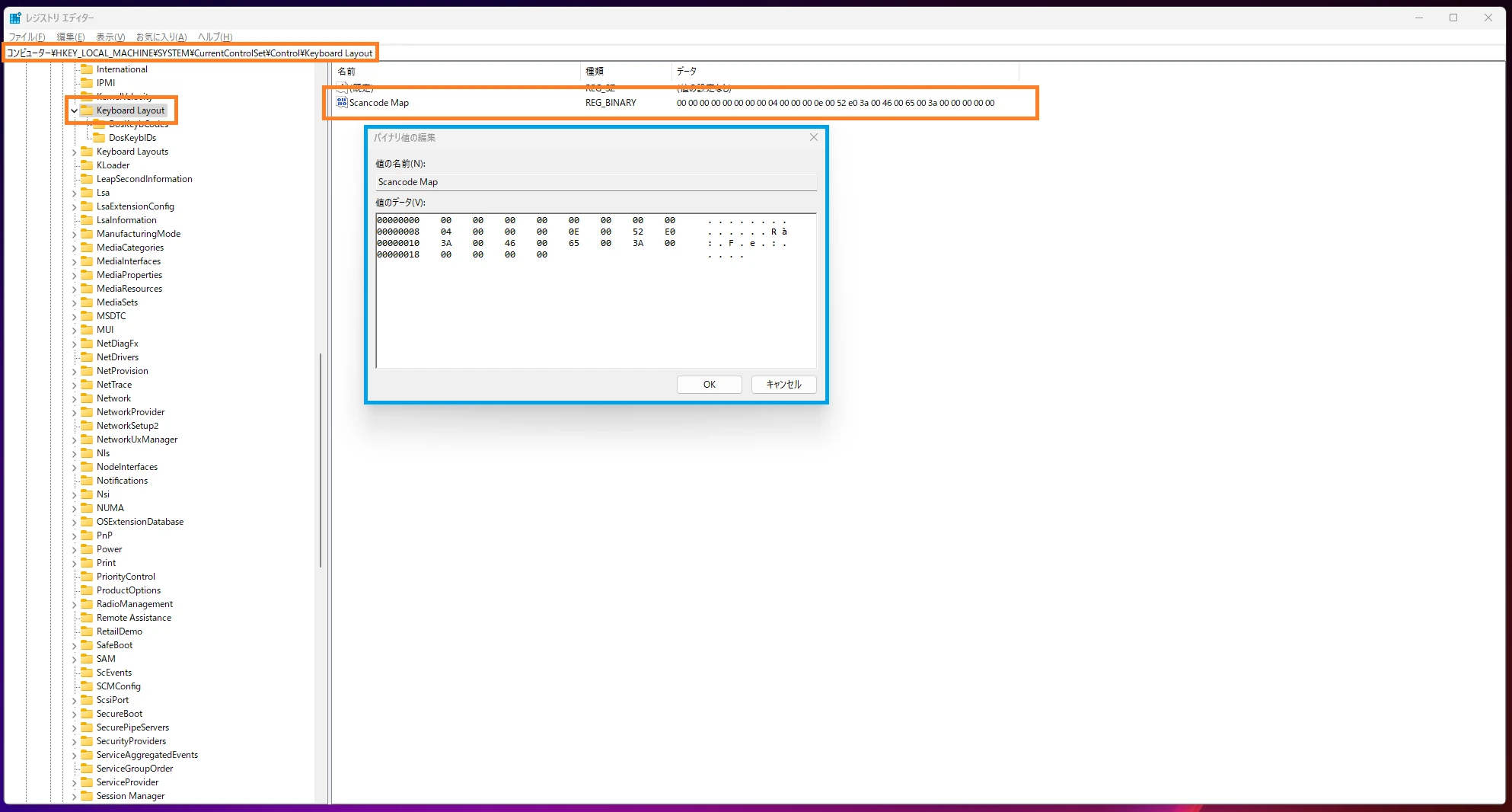The height and width of the screenshot is (812, 1512).
Task: Click the NUMA folder icon
Action: pos(87,508)
